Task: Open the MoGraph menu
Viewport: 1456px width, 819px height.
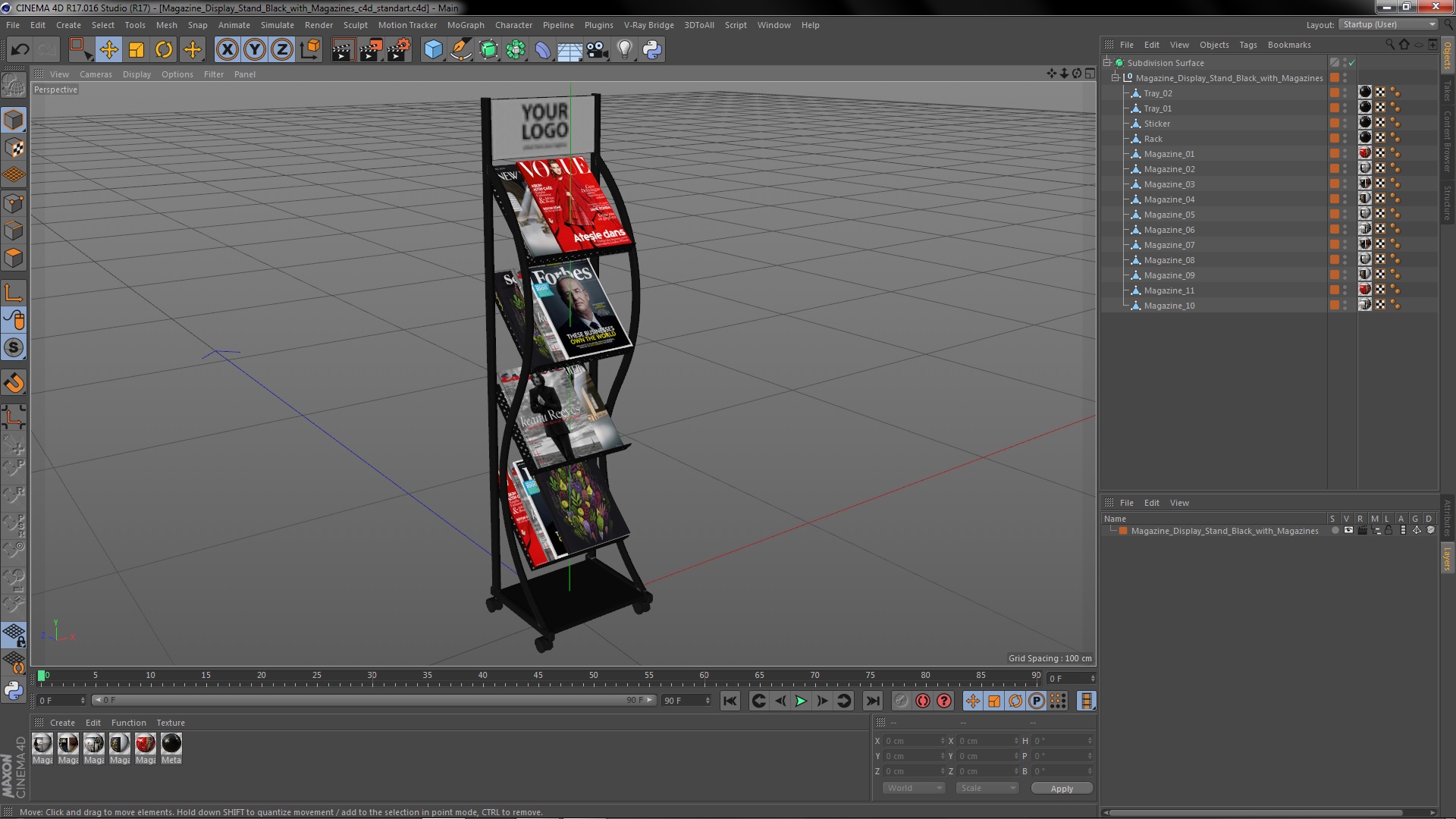Action: click(x=466, y=25)
